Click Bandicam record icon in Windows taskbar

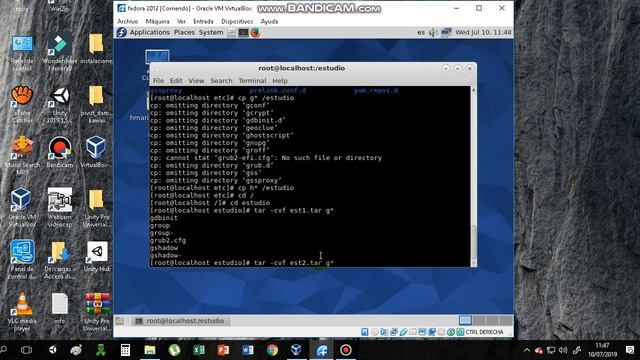(346, 350)
